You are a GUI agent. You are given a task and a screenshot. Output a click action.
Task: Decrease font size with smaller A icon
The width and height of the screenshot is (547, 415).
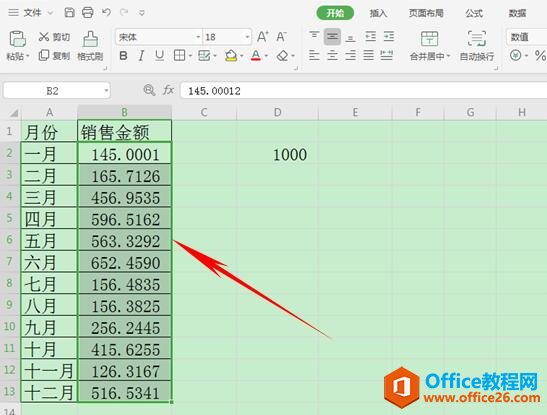tap(281, 37)
